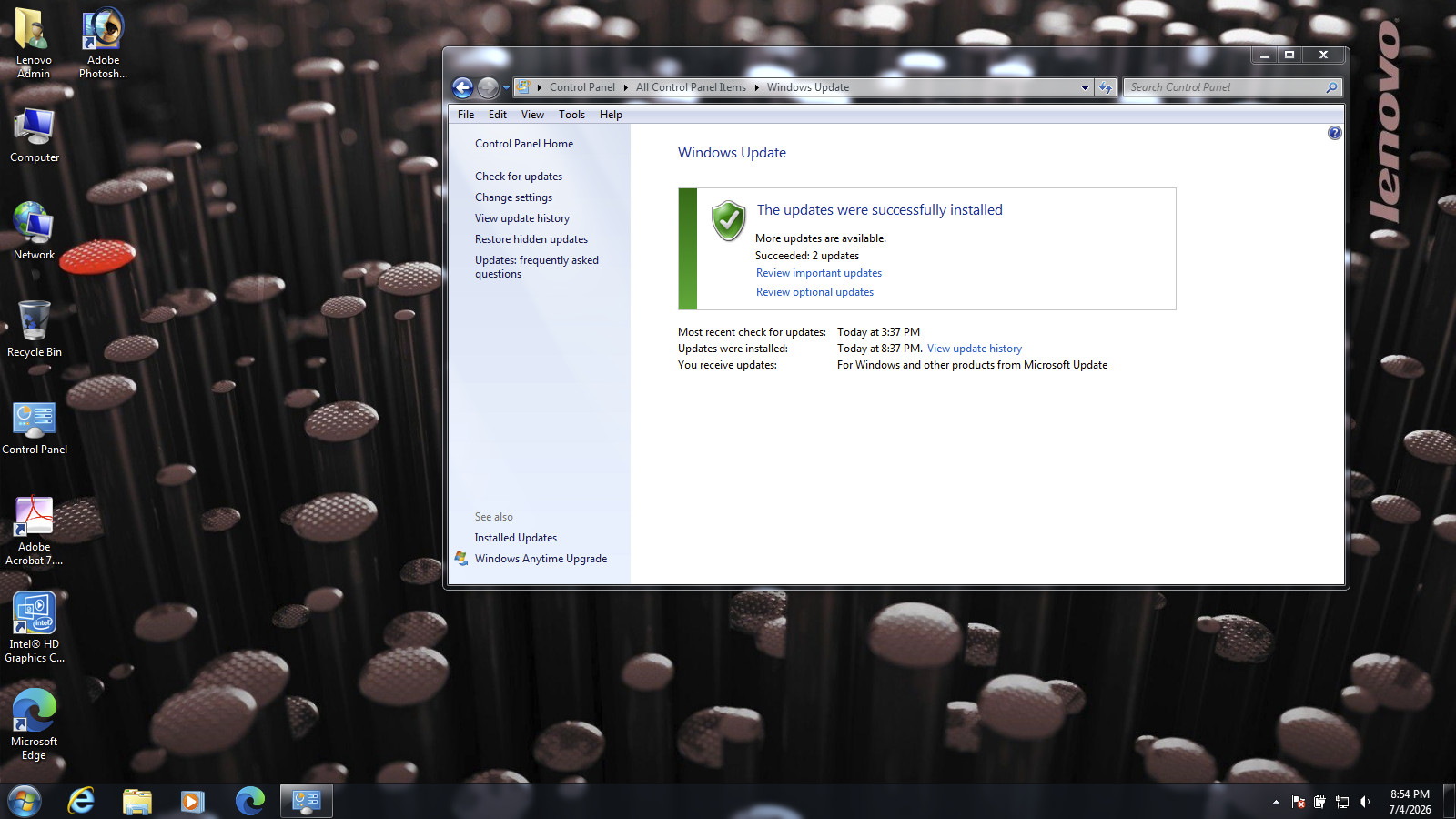Click View update history next to install time

click(975, 349)
